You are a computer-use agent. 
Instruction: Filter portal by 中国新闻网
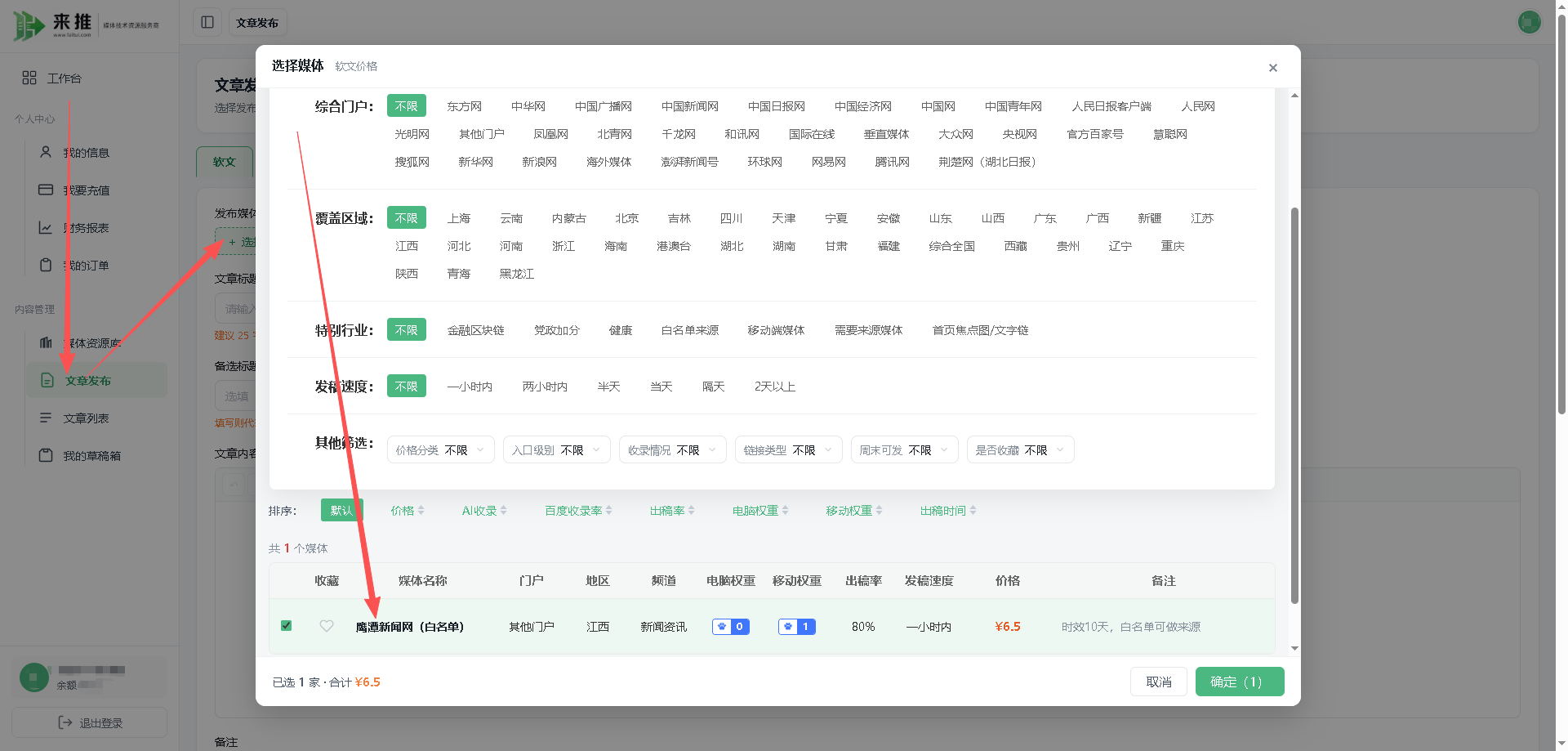690,106
